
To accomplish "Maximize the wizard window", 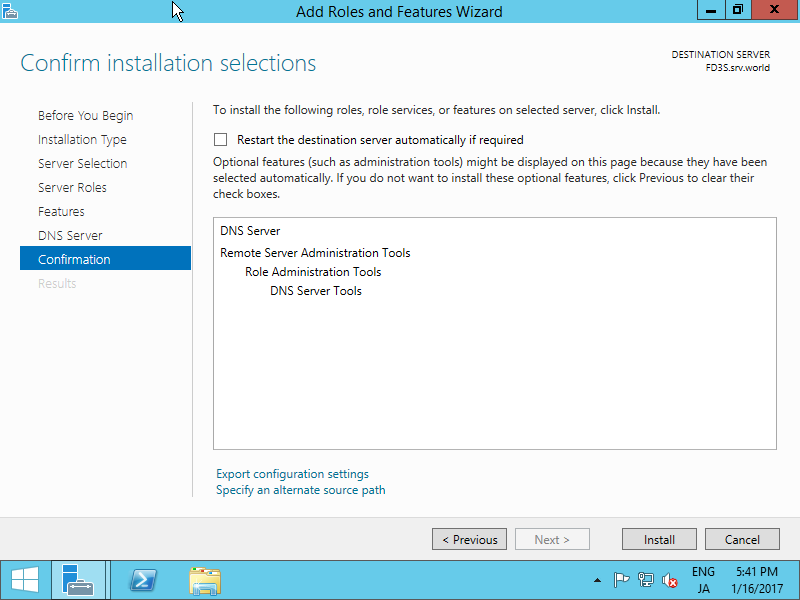I will point(738,10).
